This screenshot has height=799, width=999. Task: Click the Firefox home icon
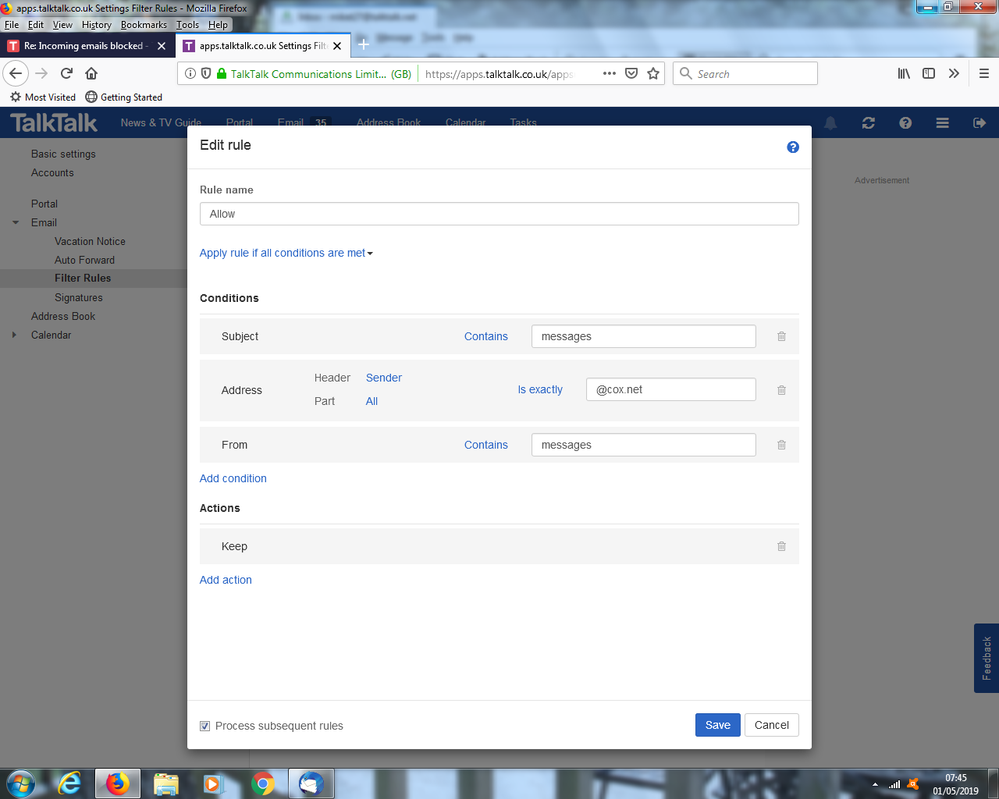tap(91, 74)
